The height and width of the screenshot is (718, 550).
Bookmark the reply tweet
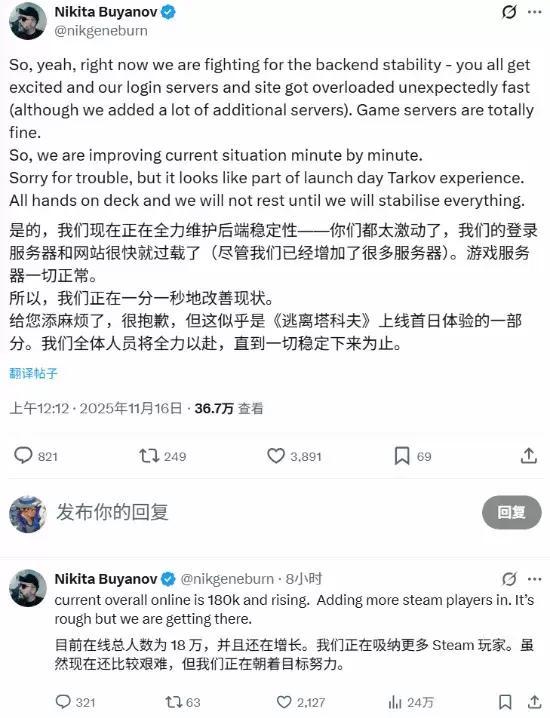[x=505, y=702]
